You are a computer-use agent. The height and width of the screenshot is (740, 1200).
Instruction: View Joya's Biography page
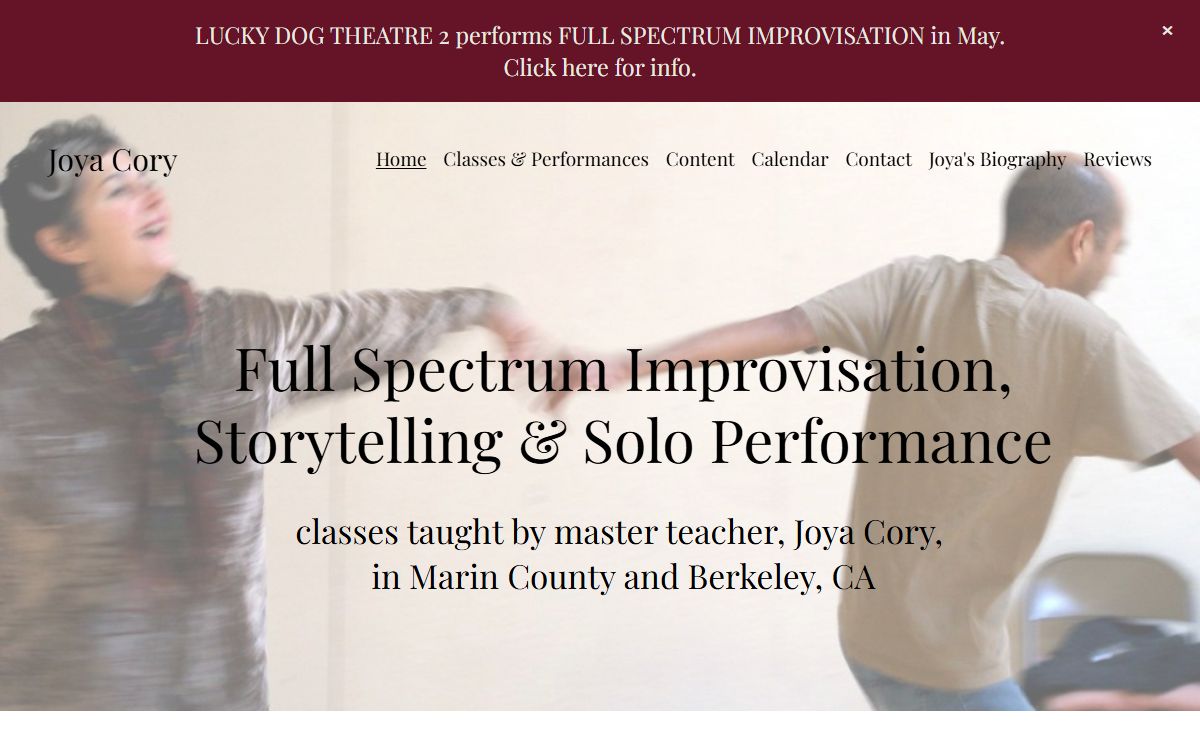tap(997, 159)
